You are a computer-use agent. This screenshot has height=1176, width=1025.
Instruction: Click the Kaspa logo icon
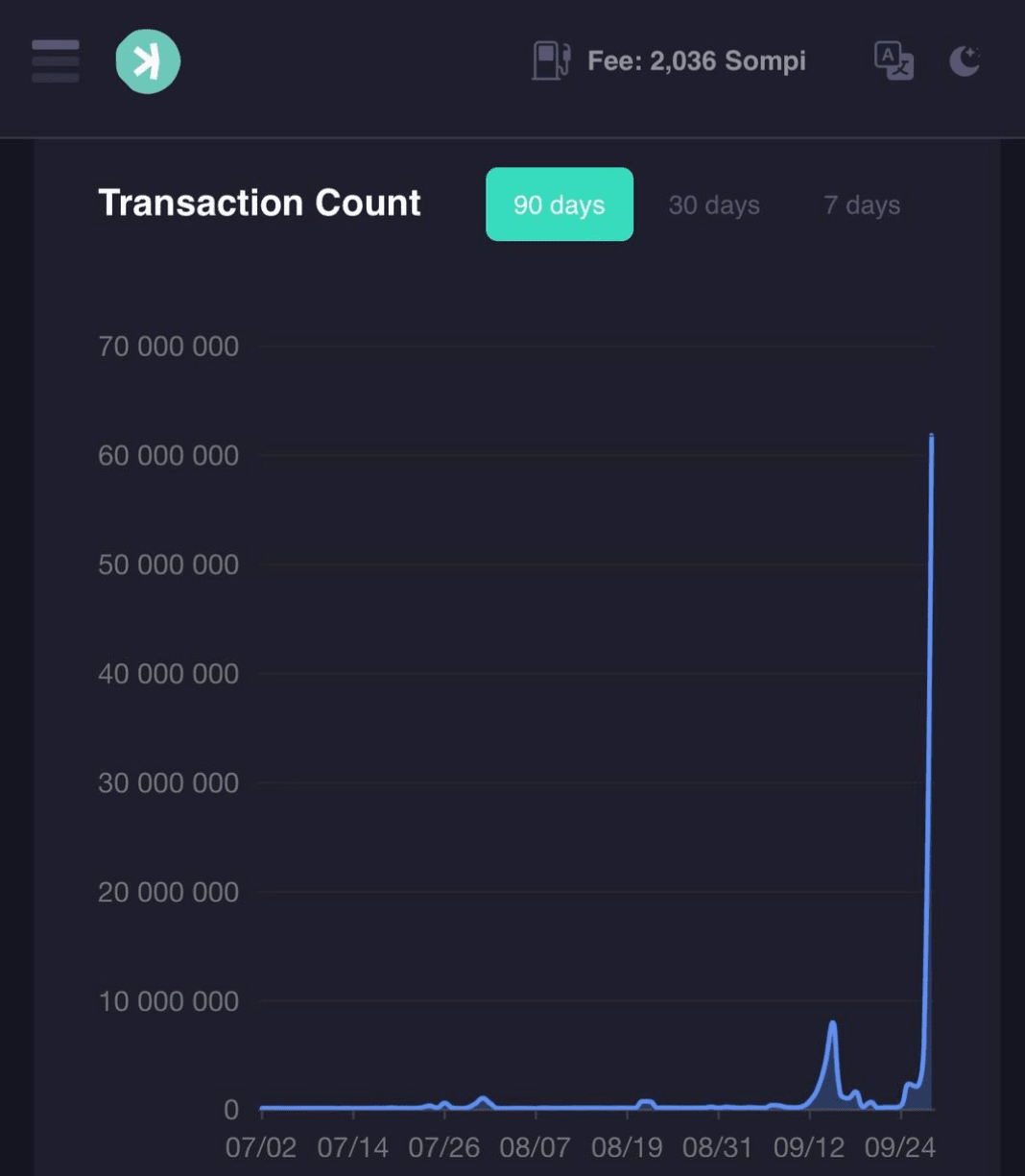(148, 61)
